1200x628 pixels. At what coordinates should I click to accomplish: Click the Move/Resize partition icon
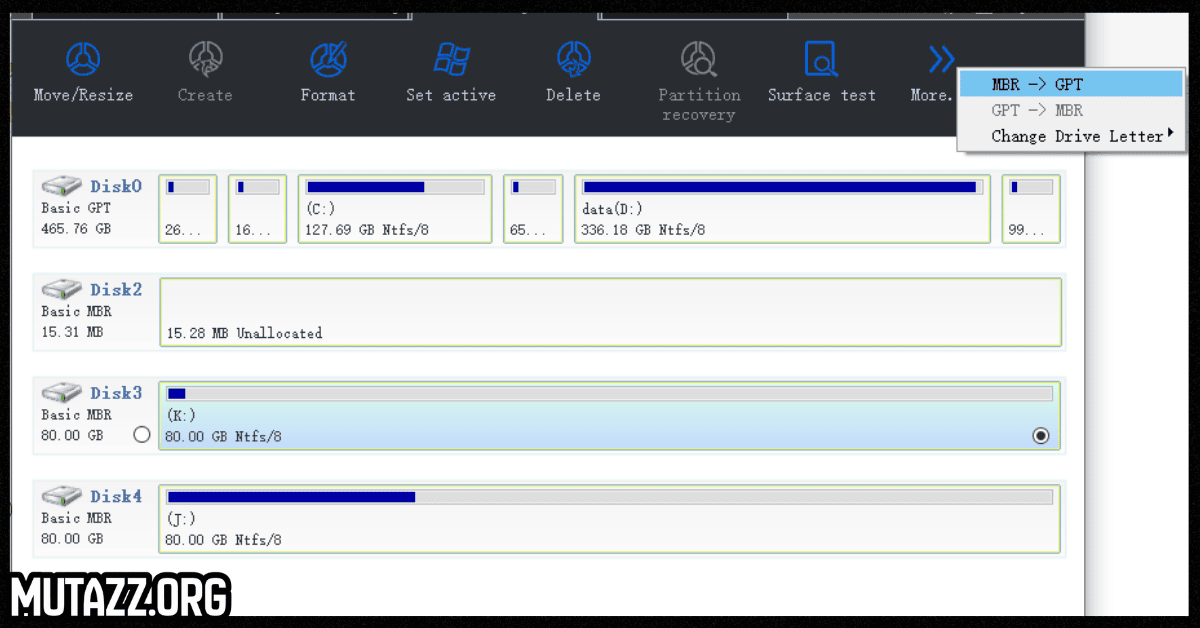click(x=83, y=60)
